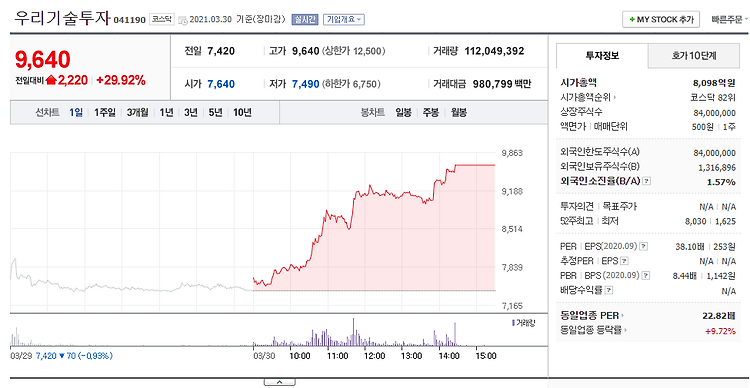The width and height of the screenshot is (750, 388).
Task: Show the 주봉 candle chart
Action: [431, 113]
